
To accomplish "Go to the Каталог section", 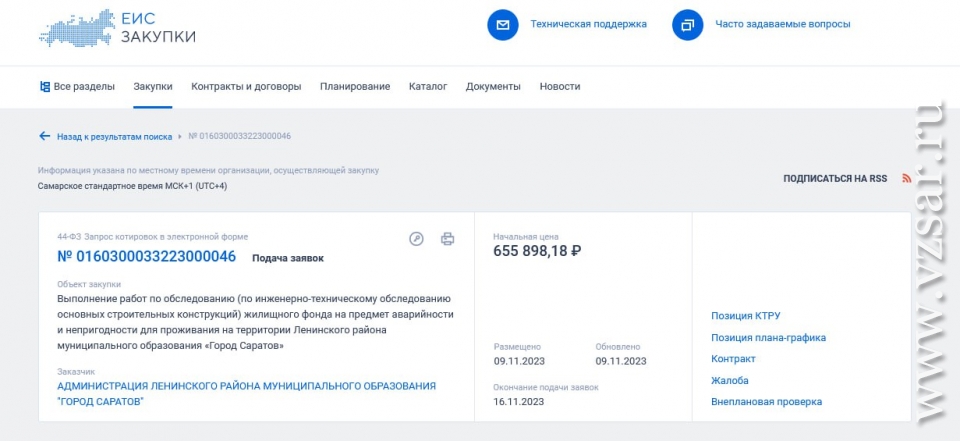I will pyautogui.click(x=428, y=86).
